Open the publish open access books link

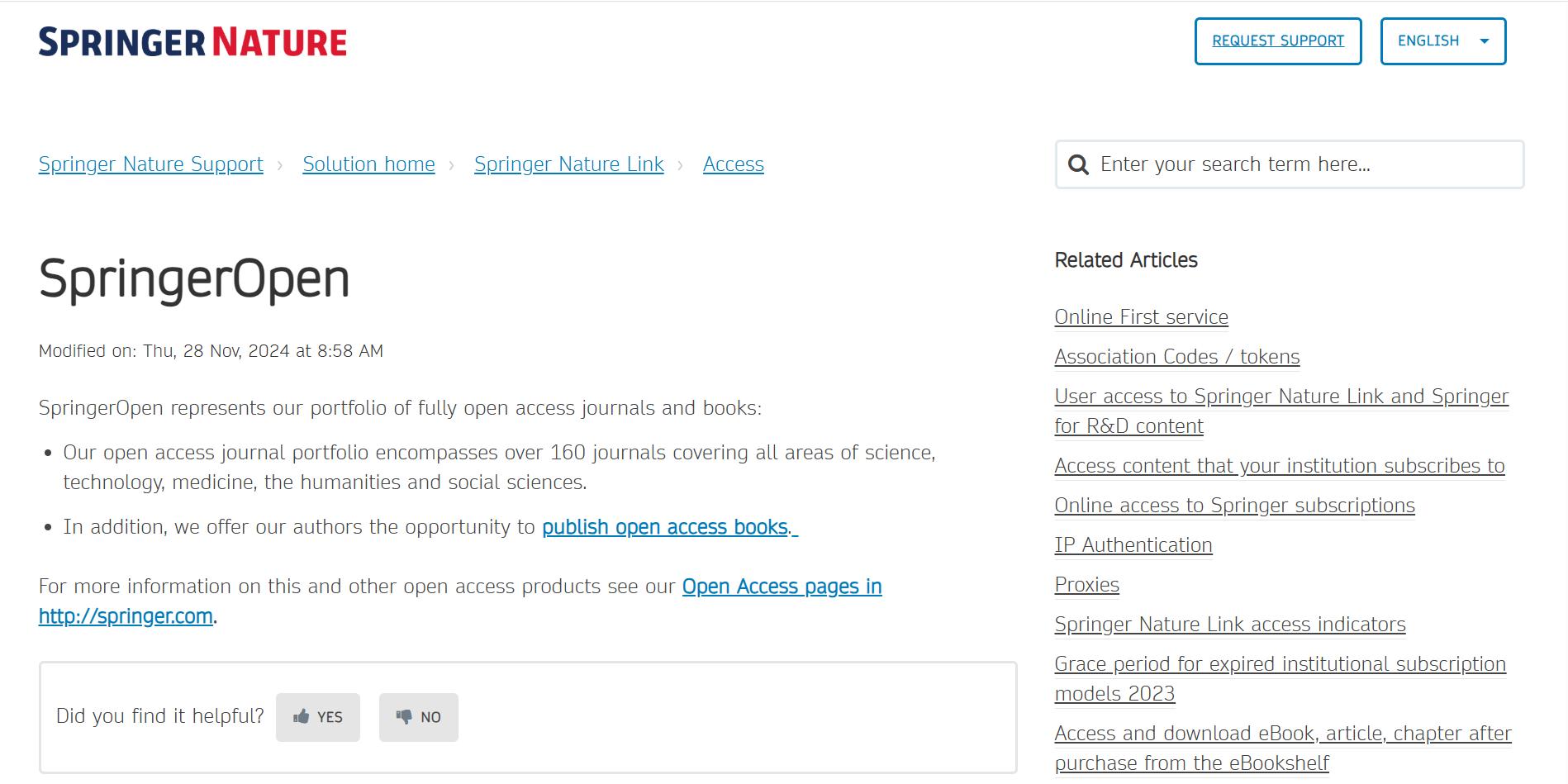669,527
